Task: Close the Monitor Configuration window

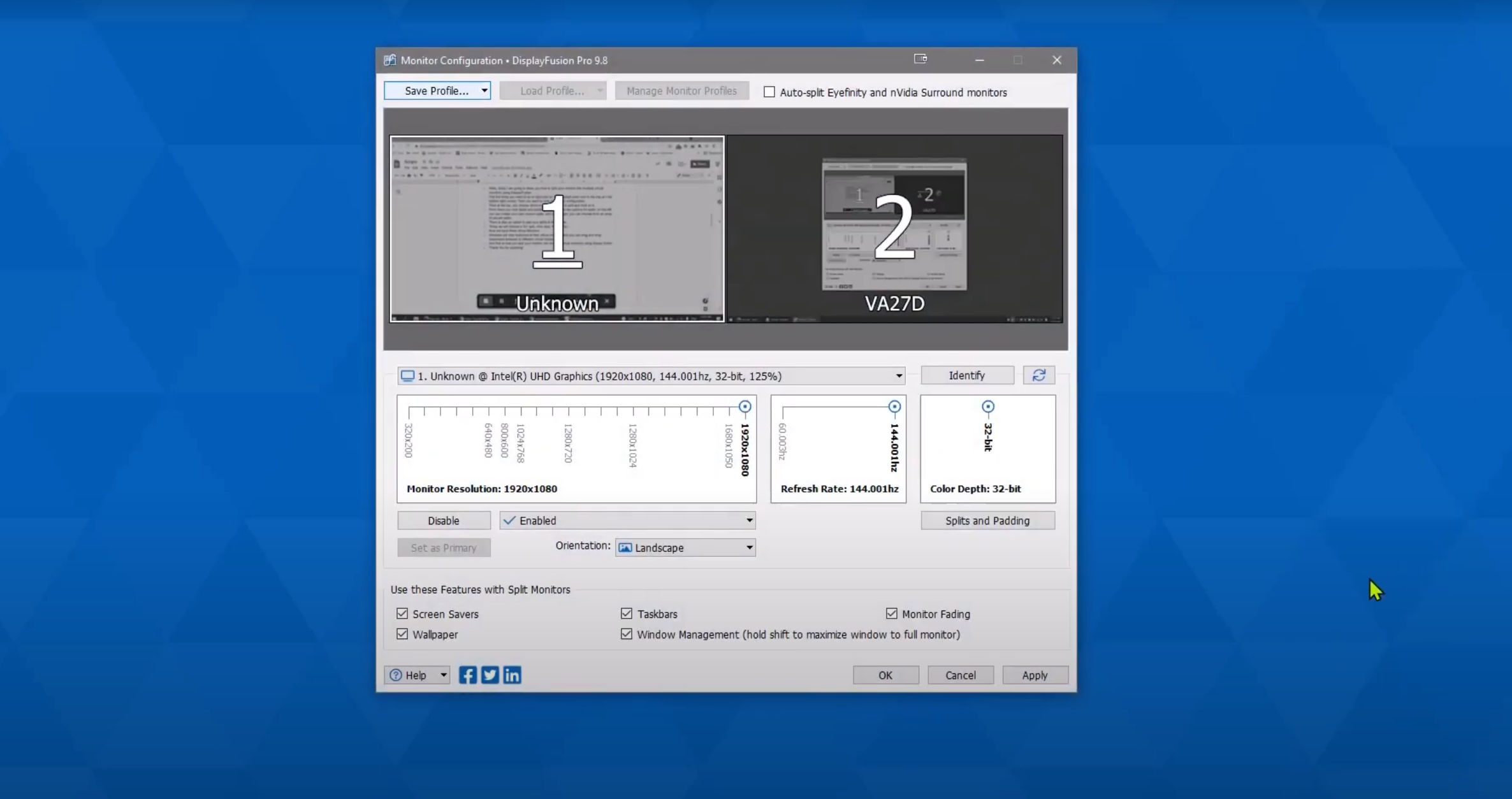Action: tap(1057, 60)
